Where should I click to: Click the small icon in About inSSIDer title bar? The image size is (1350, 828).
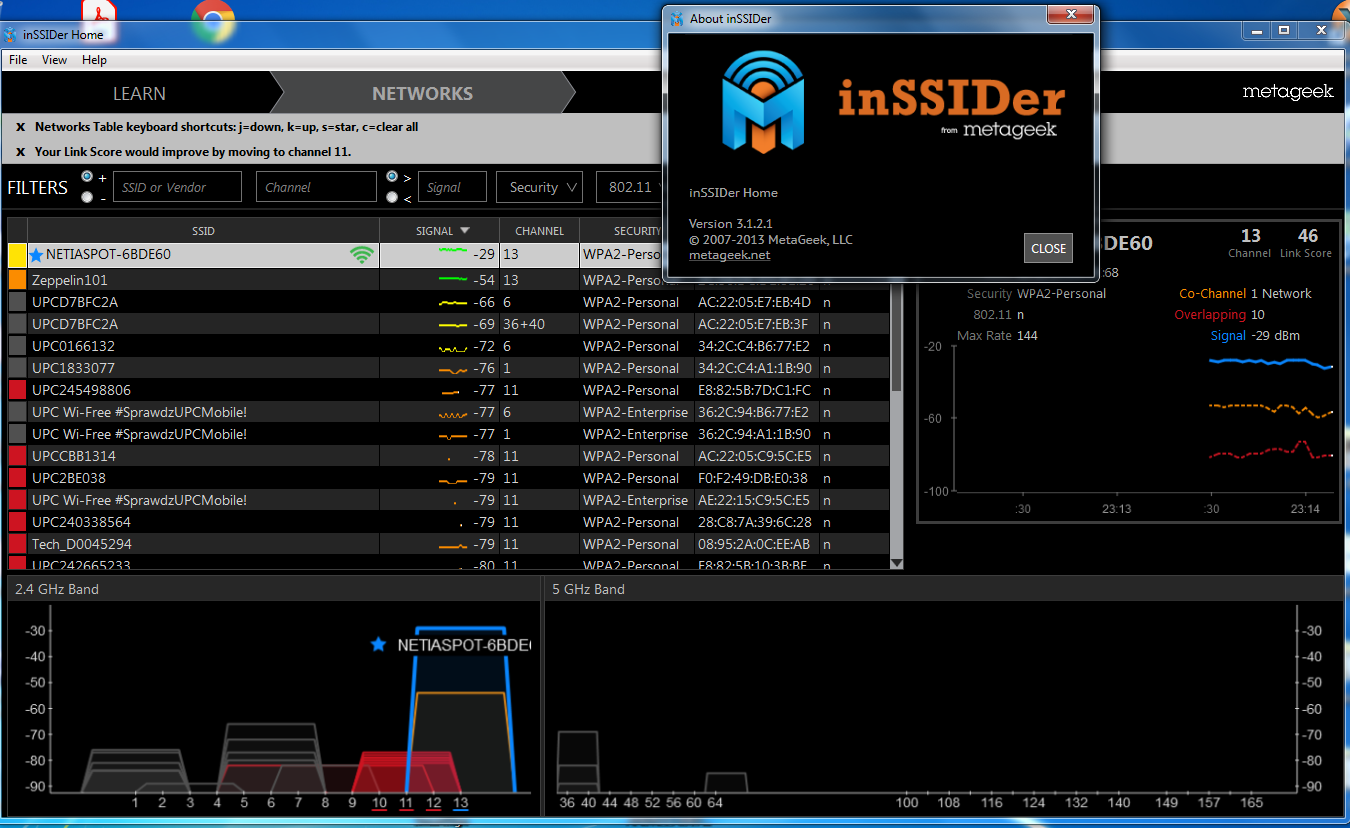[x=677, y=18]
